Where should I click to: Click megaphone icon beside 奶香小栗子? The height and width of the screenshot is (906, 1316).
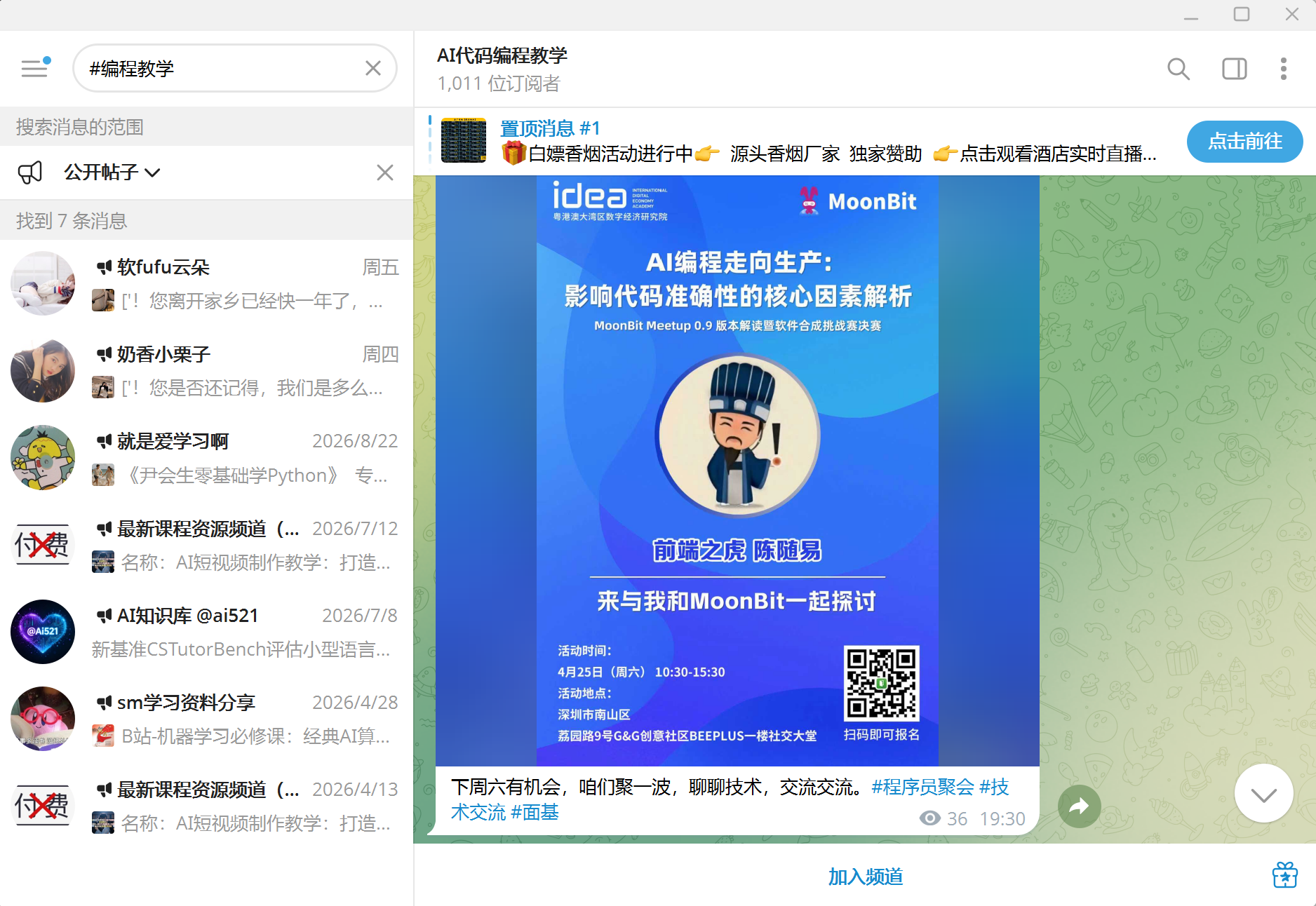pyautogui.click(x=105, y=354)
